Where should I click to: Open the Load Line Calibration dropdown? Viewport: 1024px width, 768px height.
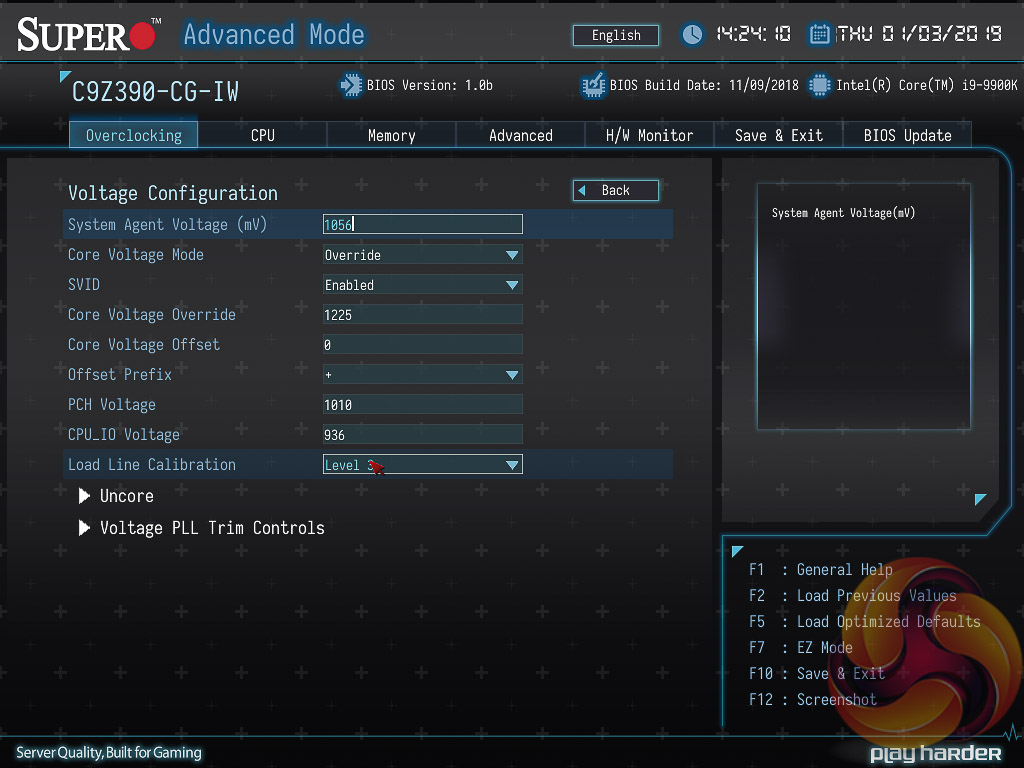pyautogui.click(x=422, y=465)
